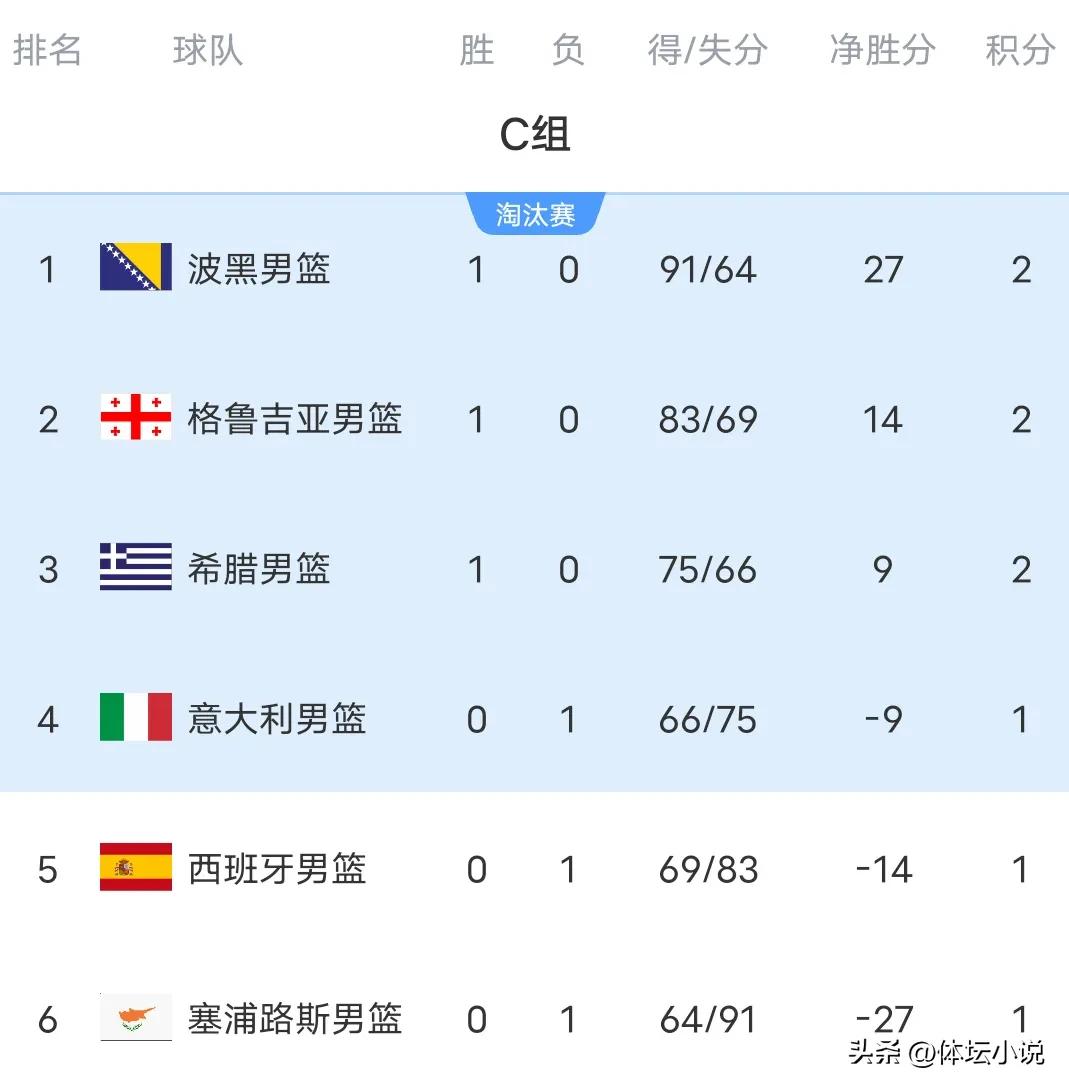Open the 格鲁吉亚男篮 team link
The width and height of the screenshot is (1069, 1090).
pos(295,419)
